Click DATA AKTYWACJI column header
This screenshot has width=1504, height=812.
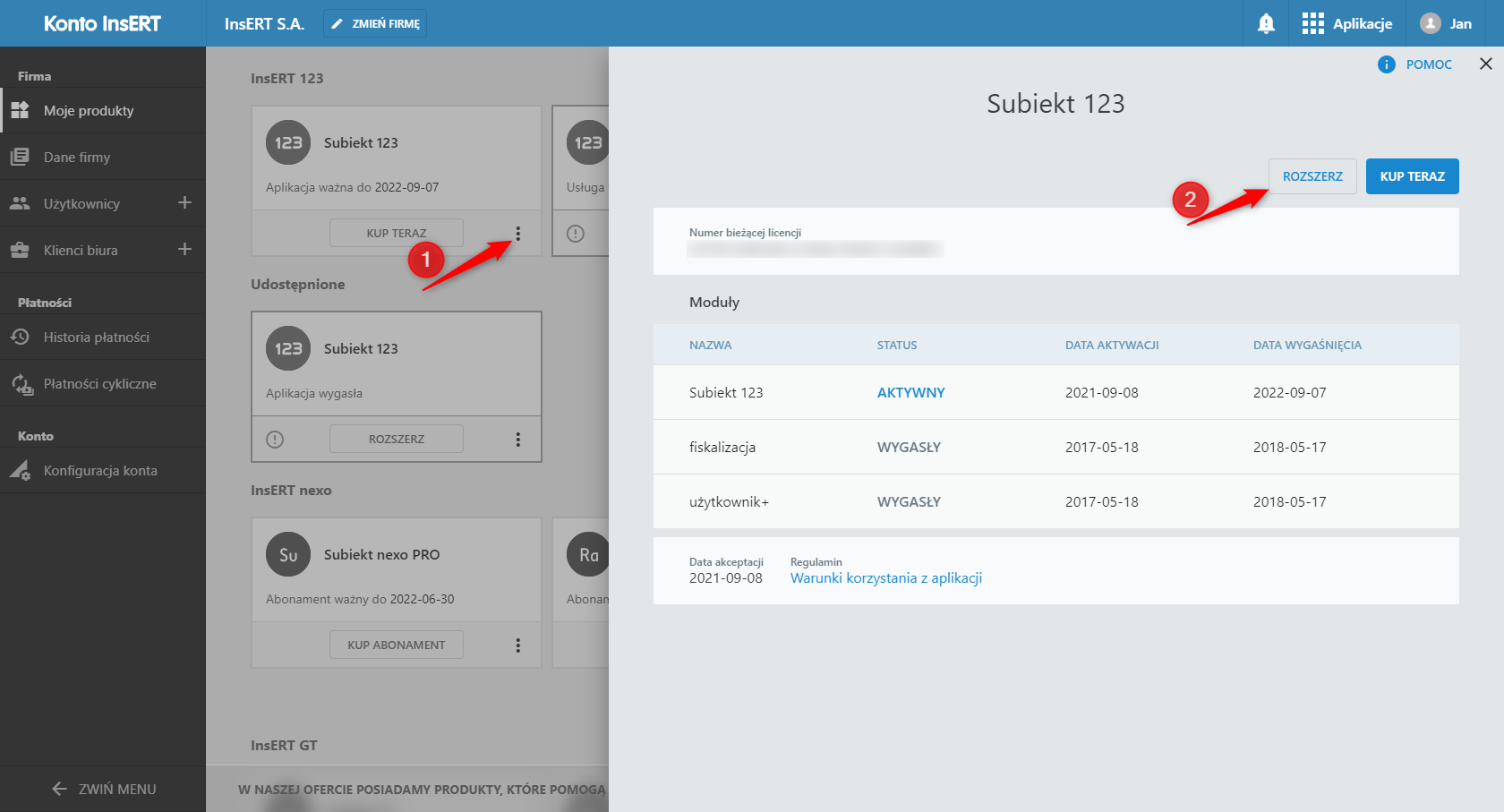tap(1112, 345)
